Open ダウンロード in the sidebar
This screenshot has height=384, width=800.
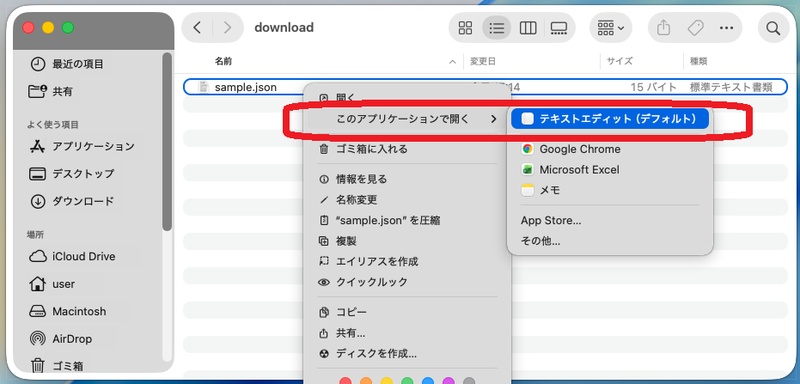coord(83,201)
